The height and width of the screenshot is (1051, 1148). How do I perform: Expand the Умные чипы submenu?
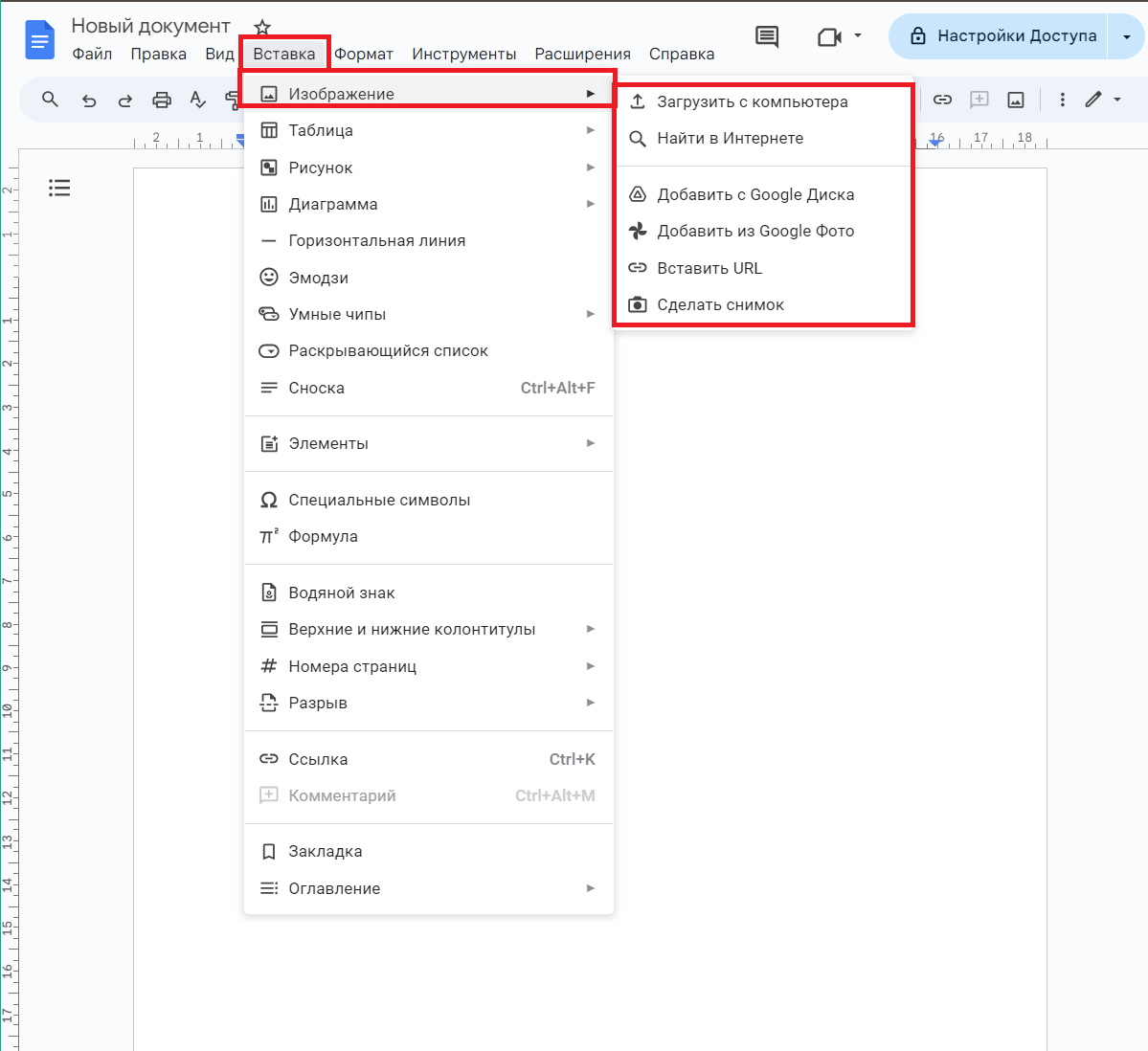pos(428,314)
